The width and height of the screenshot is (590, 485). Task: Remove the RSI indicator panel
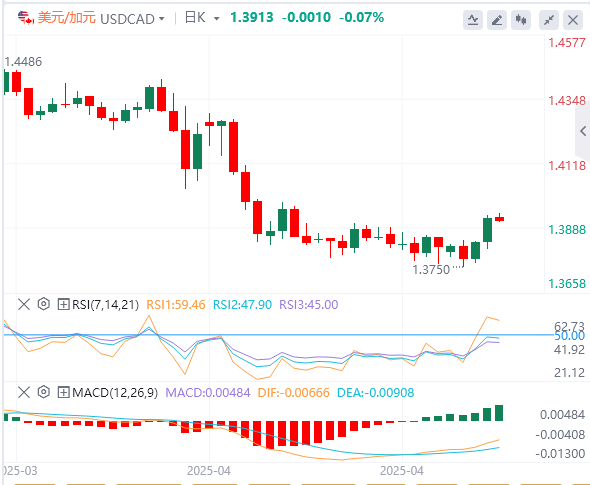(x=24, y=304)
